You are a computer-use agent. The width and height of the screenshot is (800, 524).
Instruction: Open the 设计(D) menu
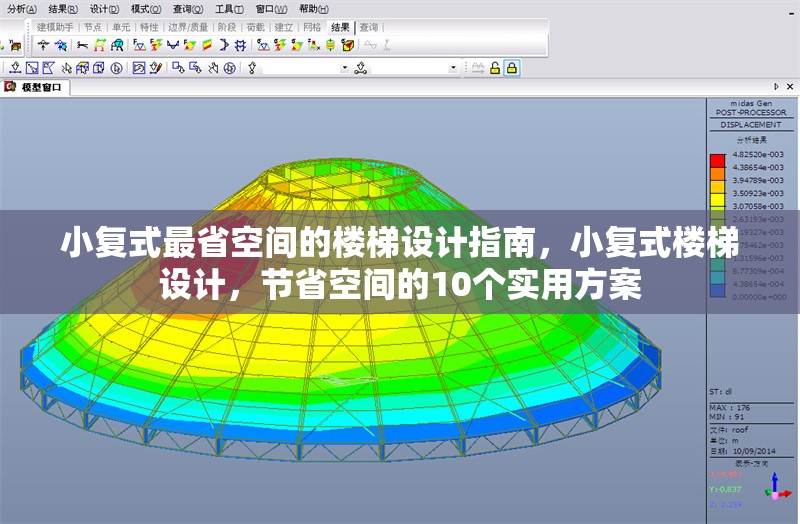105,9
